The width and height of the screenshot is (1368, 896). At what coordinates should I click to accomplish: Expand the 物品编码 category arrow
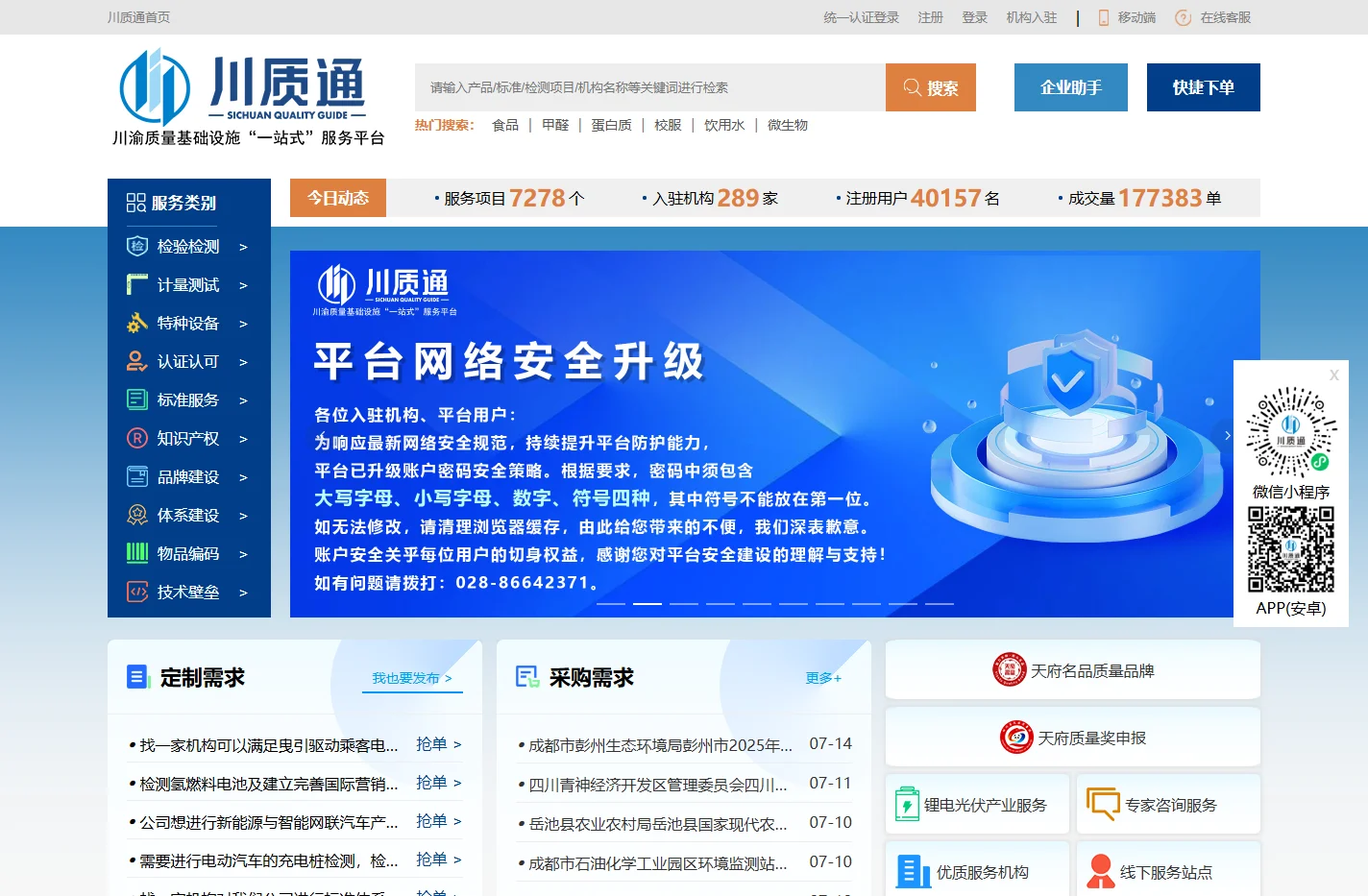(243, 554)
